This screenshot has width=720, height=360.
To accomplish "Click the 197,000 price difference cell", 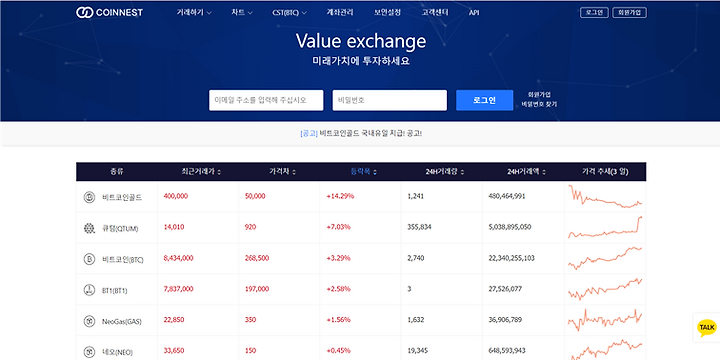I will 257,289.
